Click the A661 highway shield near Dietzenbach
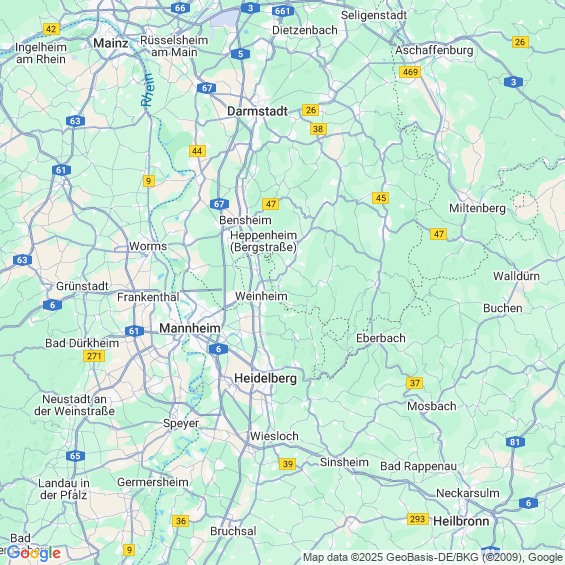 pyautogui.click(x=282, y=11)
